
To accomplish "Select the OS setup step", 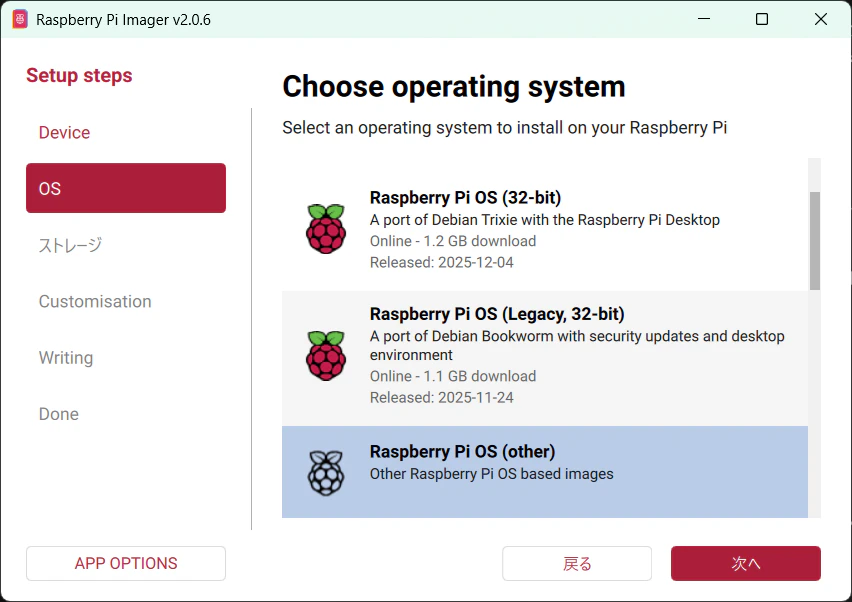I will click(x=126, y=188).
